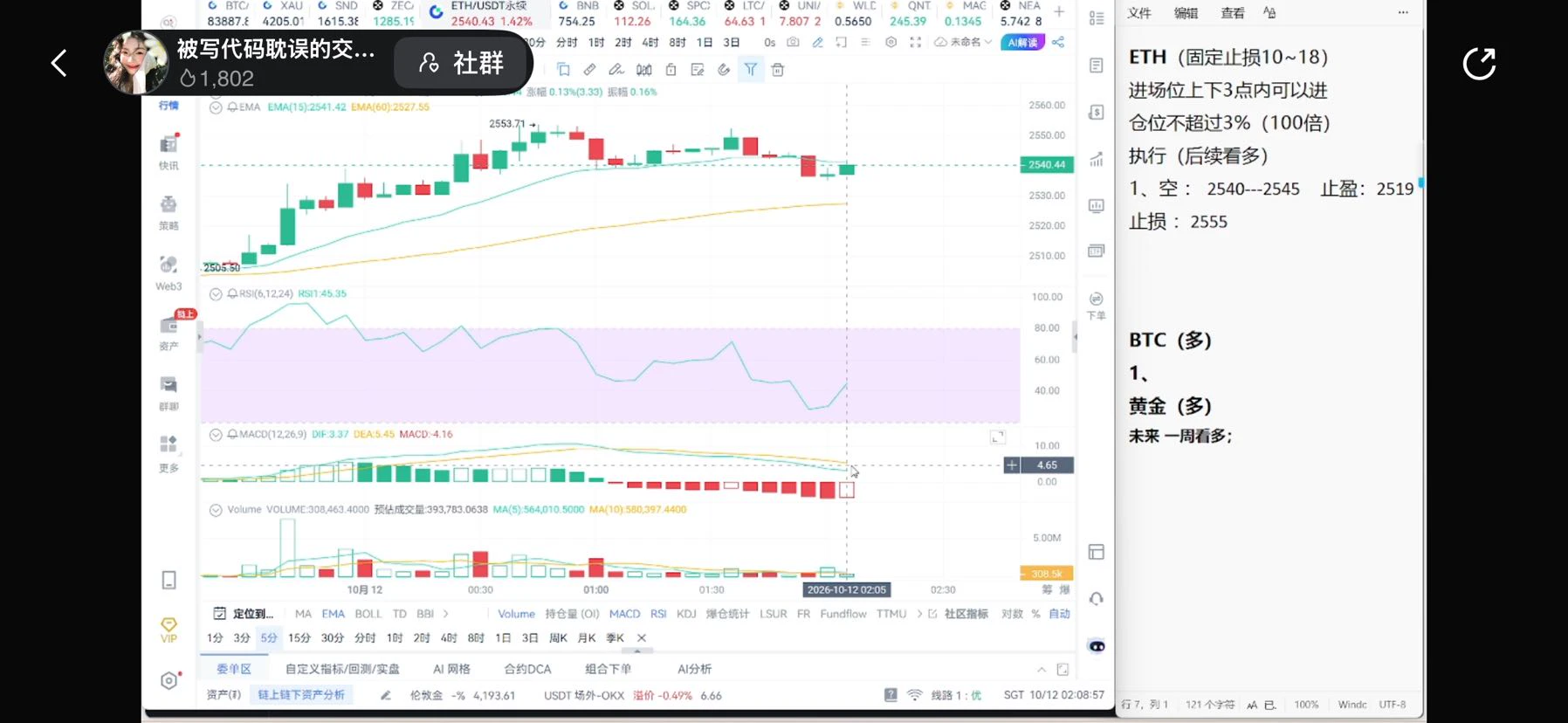
Task: Toggle the KDJ indicator
Action: [x=686, y=614]
